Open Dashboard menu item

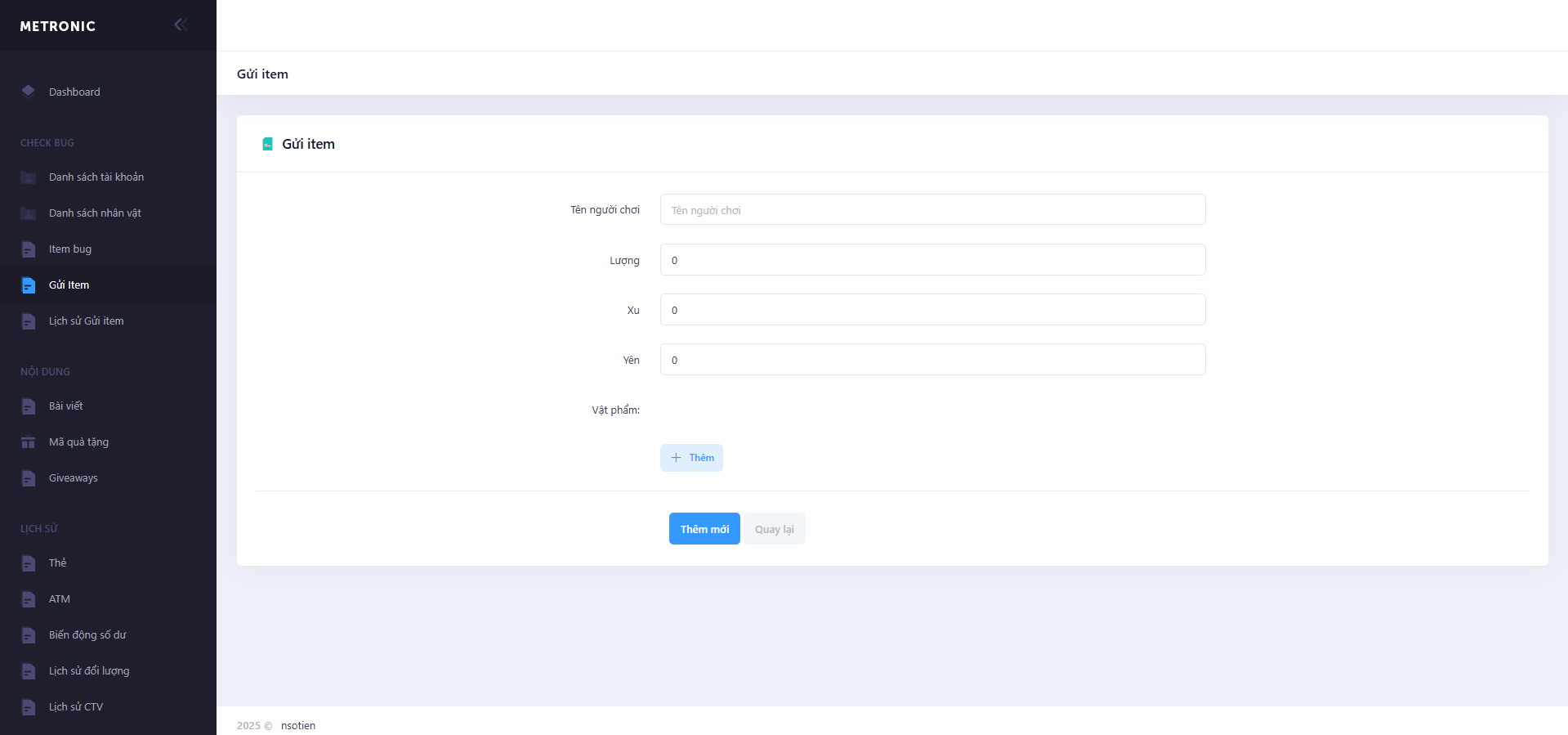tap(108, 92)
